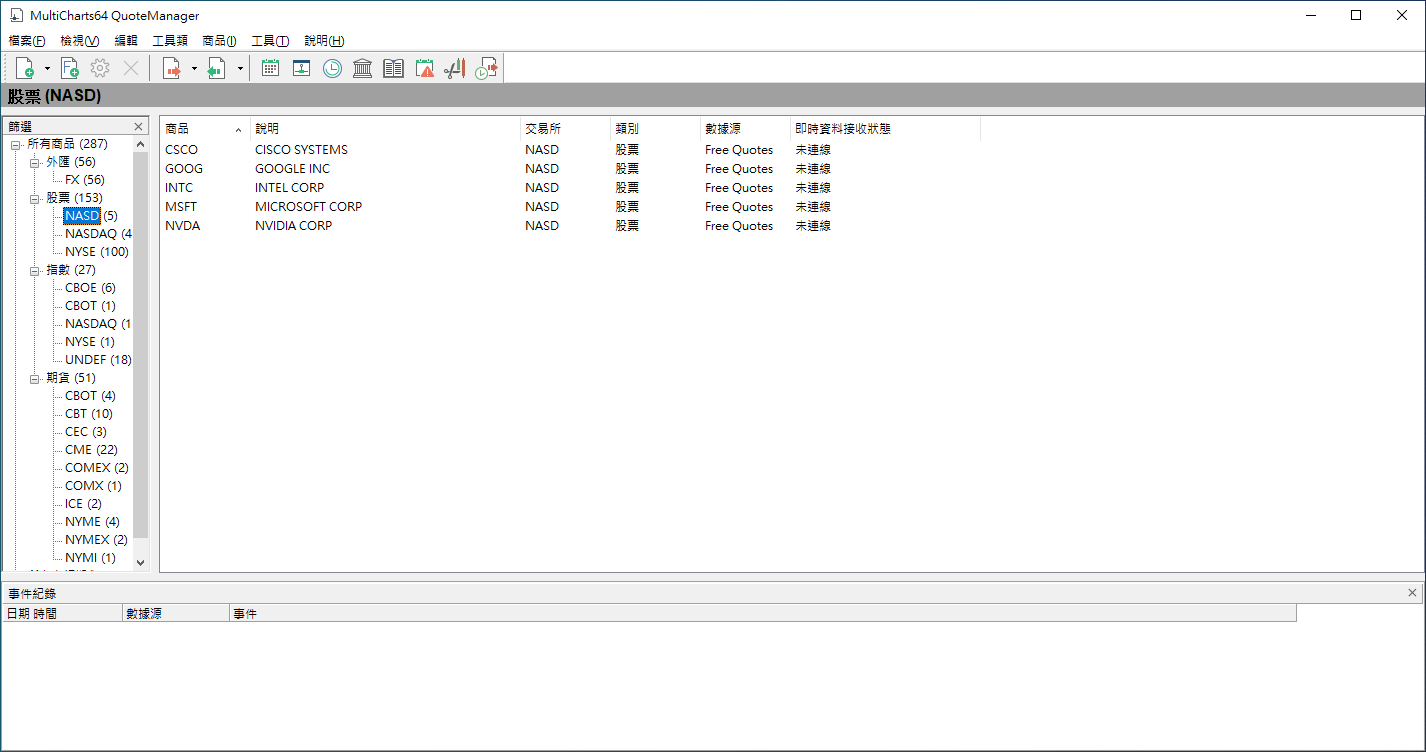Close the 篩選 filter panel

pos(139,126)
